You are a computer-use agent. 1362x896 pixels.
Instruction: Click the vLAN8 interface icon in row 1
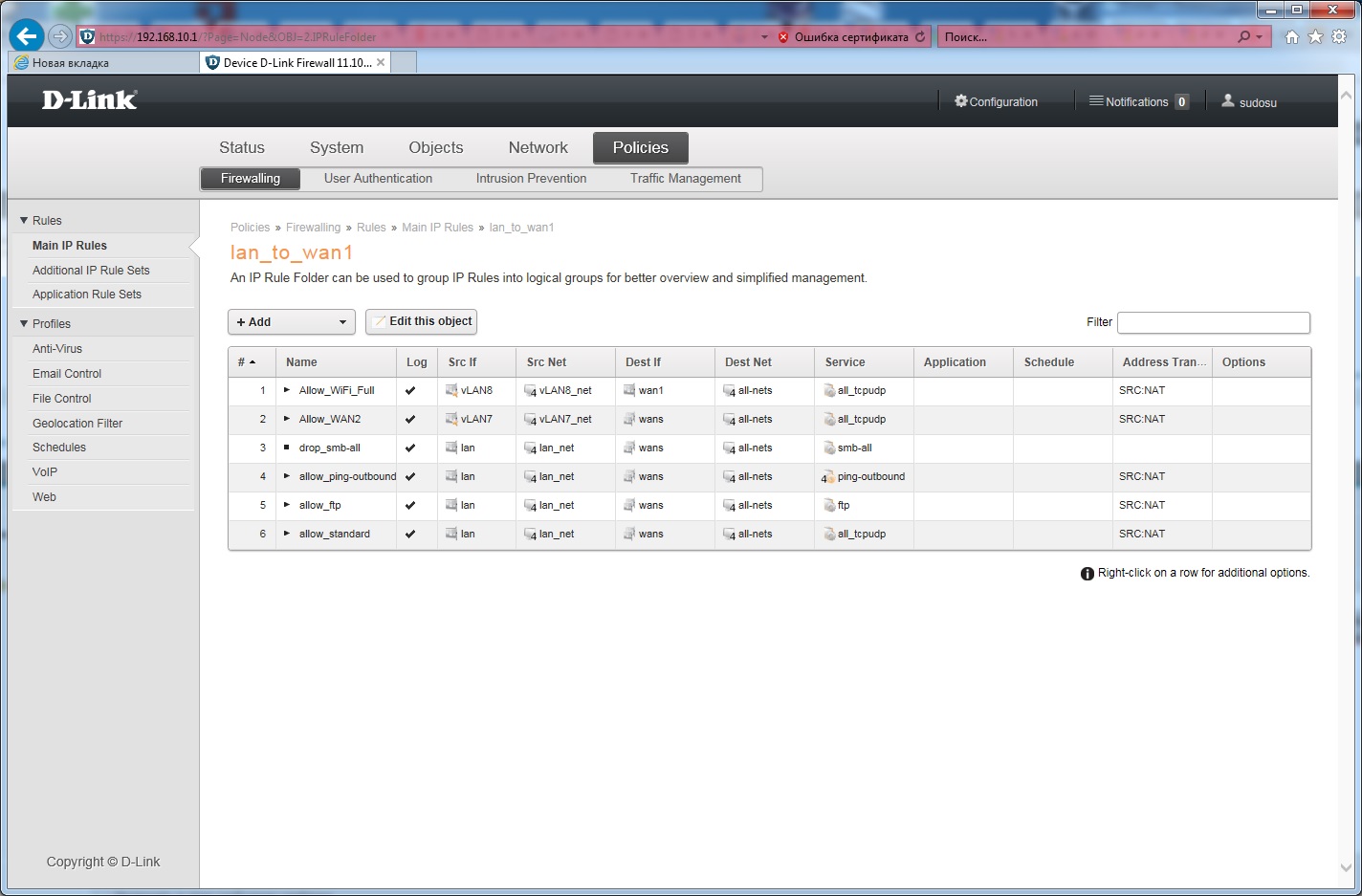click(451, 390)
